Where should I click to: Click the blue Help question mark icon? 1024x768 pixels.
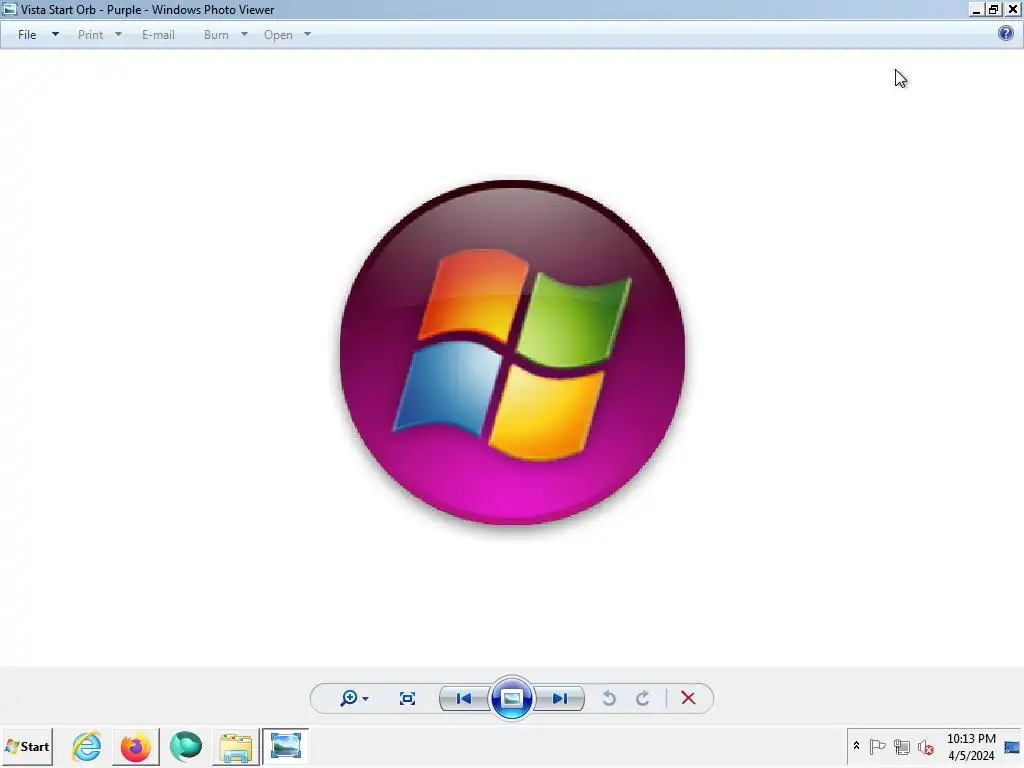[1006, 33]
